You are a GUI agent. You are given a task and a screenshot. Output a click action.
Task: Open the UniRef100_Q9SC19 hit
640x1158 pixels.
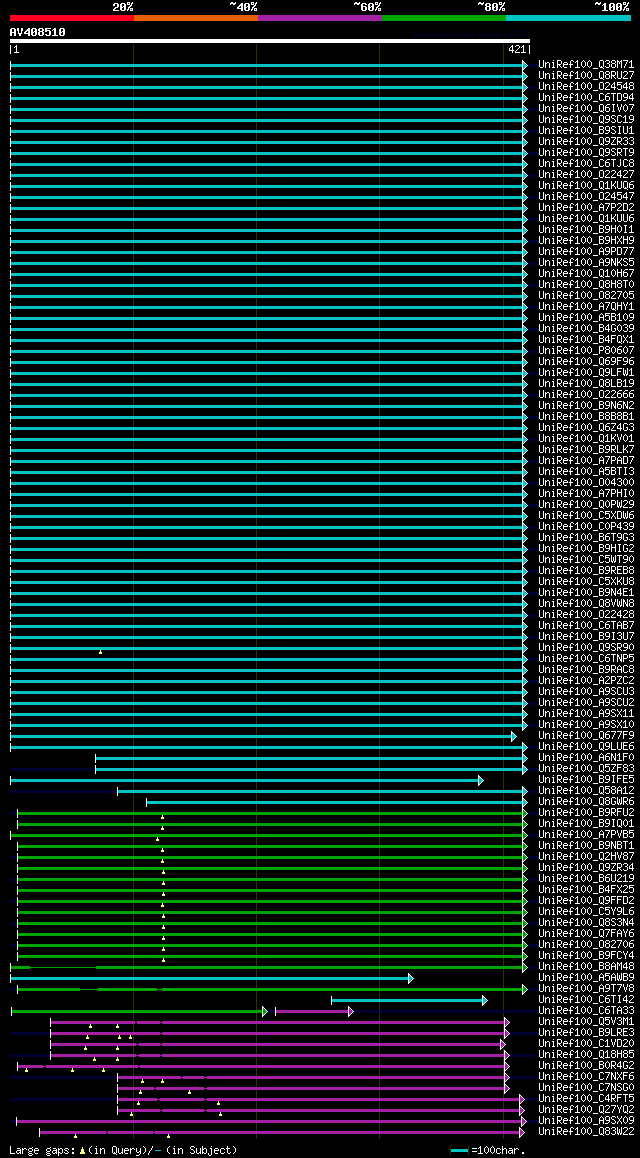(586, 120)
